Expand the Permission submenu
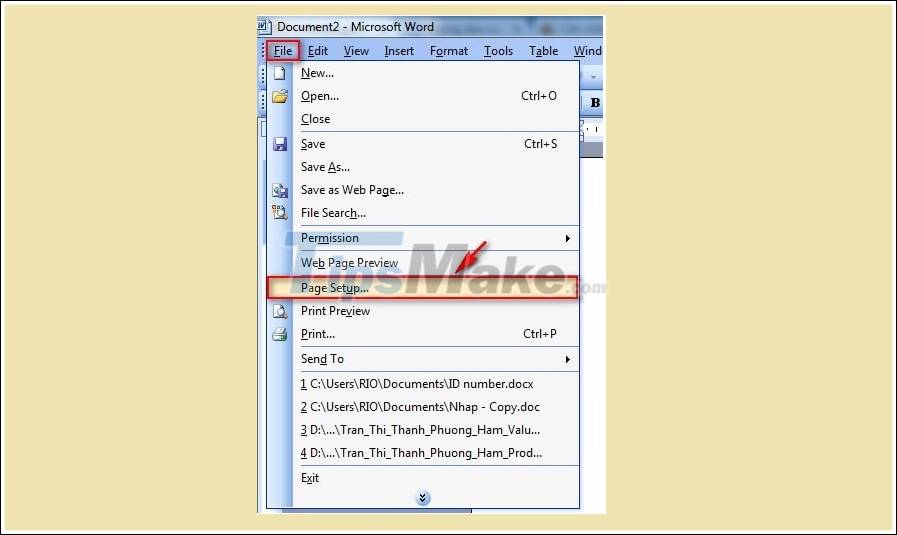 [423, 238]
